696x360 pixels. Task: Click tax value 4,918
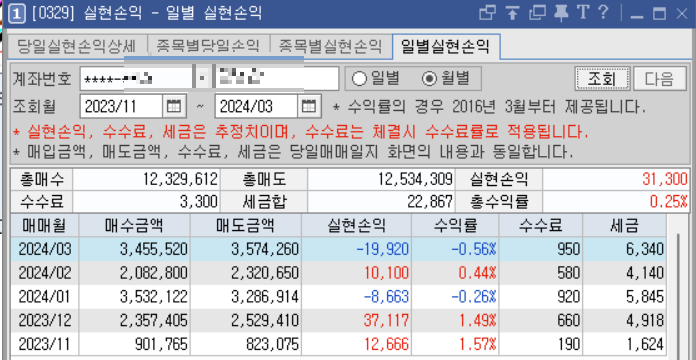pyautogui.click(x=645, y=320)
